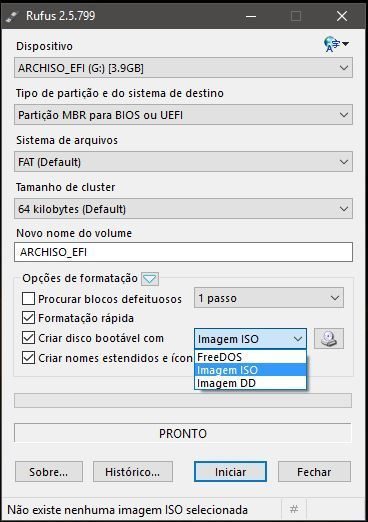
Task: Close the Rufus window
Action: pyautogui.click(x=342, y=16)
